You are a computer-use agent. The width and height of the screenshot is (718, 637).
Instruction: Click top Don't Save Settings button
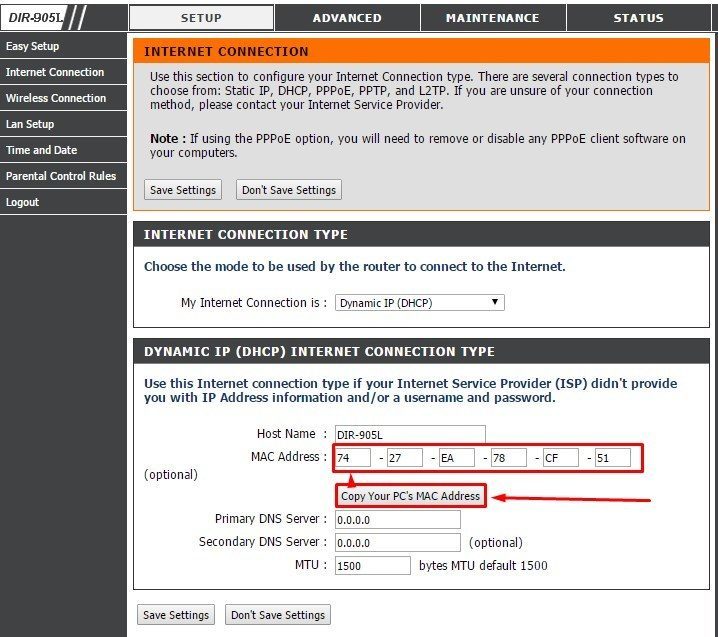point(289,190)
